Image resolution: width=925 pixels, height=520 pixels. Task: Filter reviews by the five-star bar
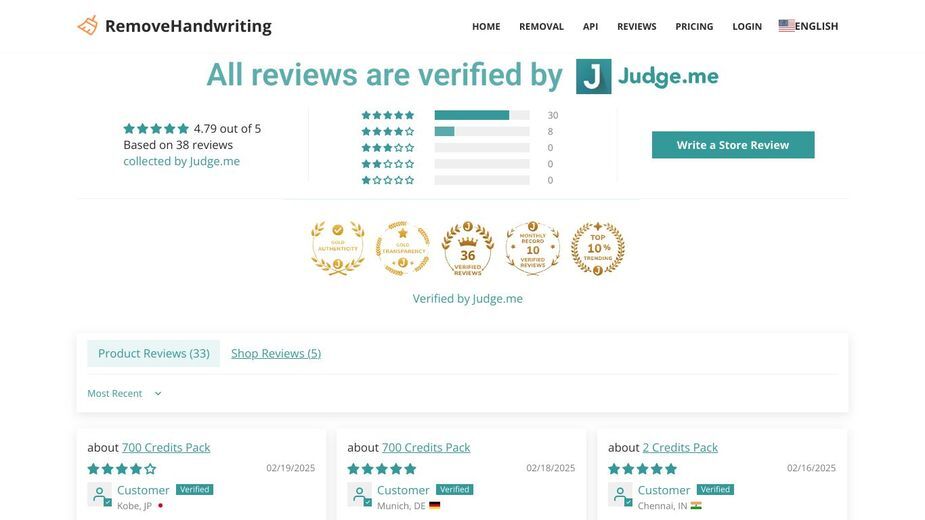coord(482,115)
